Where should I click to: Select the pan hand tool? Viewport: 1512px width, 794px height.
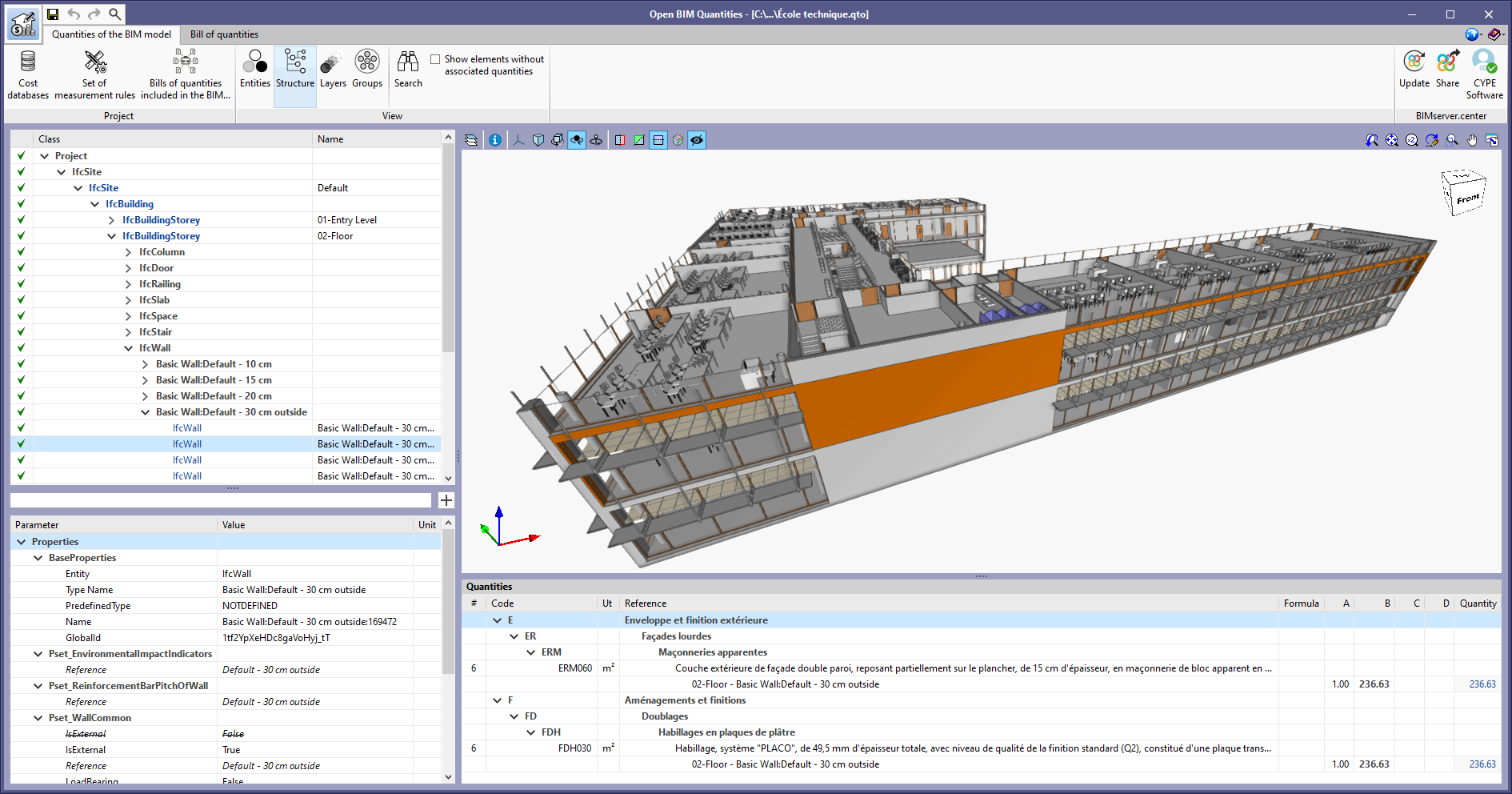[1472, 140]
